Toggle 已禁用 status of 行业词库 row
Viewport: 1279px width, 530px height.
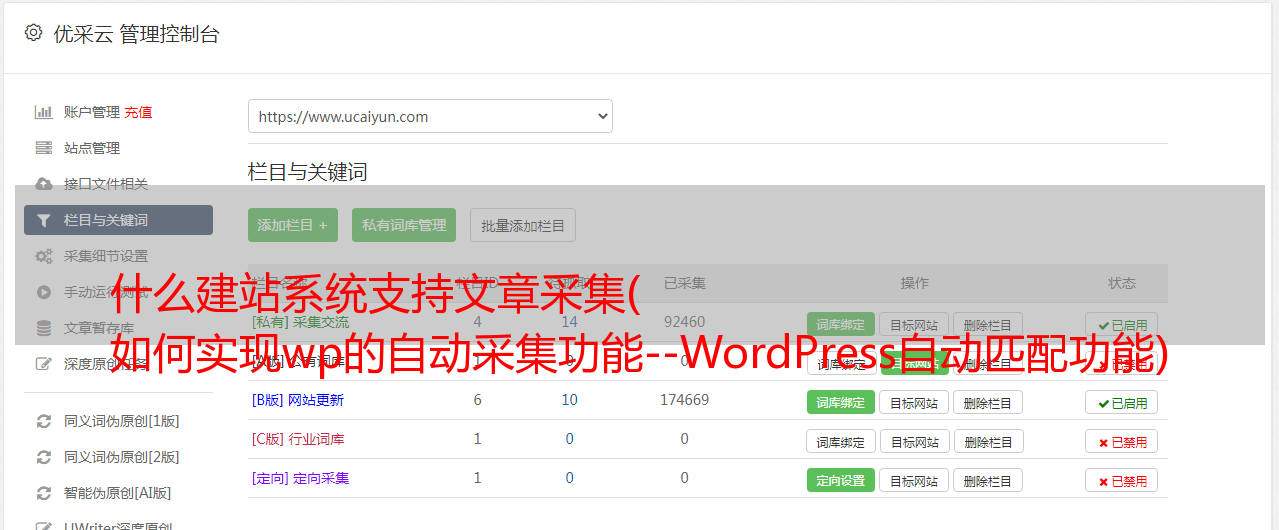pyautogui.click(x=1122, y=441)
